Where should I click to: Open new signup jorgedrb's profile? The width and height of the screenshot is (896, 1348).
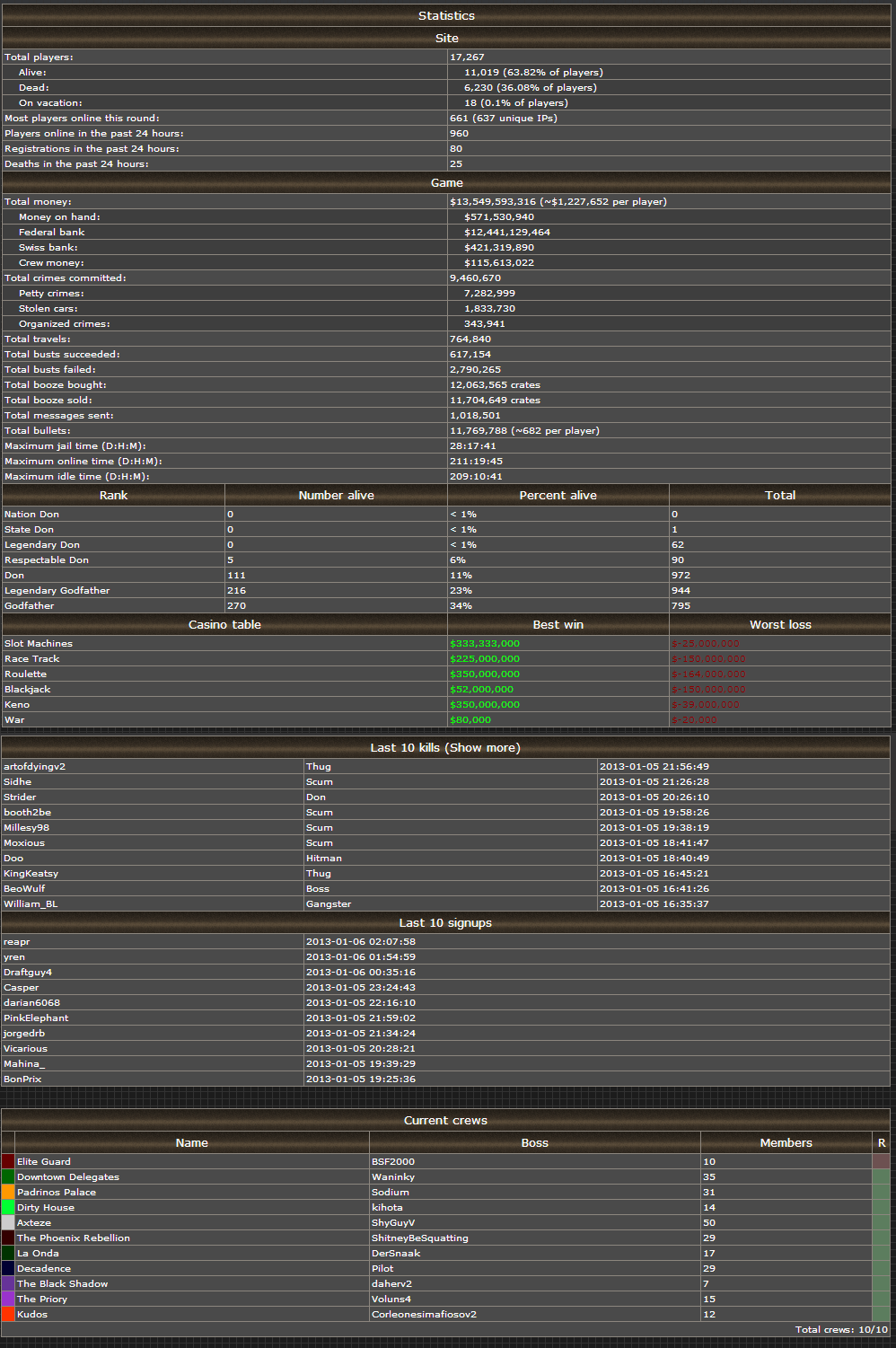click(24, 1033)
